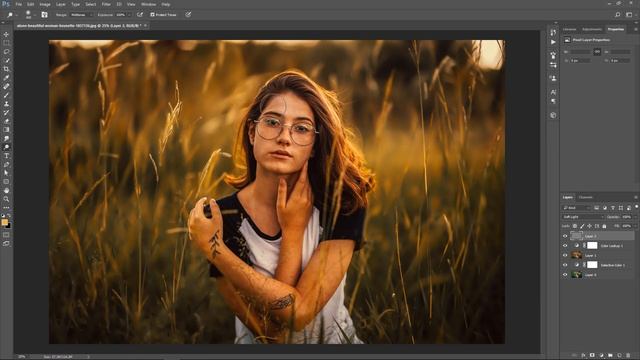640x360 pixels.
Task: Select the Horizontal Type tool
Action: click(x=6, y=156)
